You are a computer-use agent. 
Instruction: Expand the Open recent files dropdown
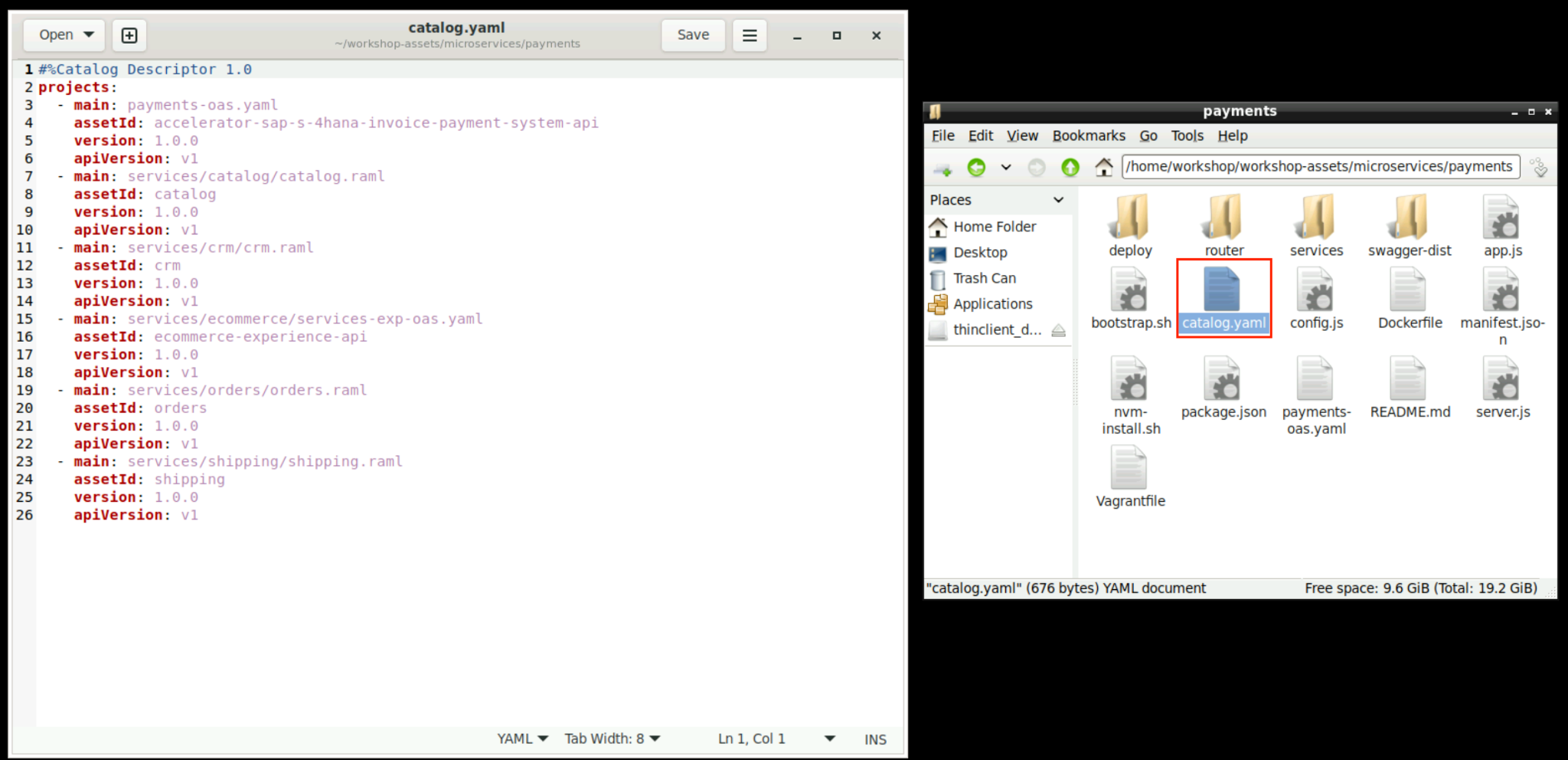pos(89,35)
